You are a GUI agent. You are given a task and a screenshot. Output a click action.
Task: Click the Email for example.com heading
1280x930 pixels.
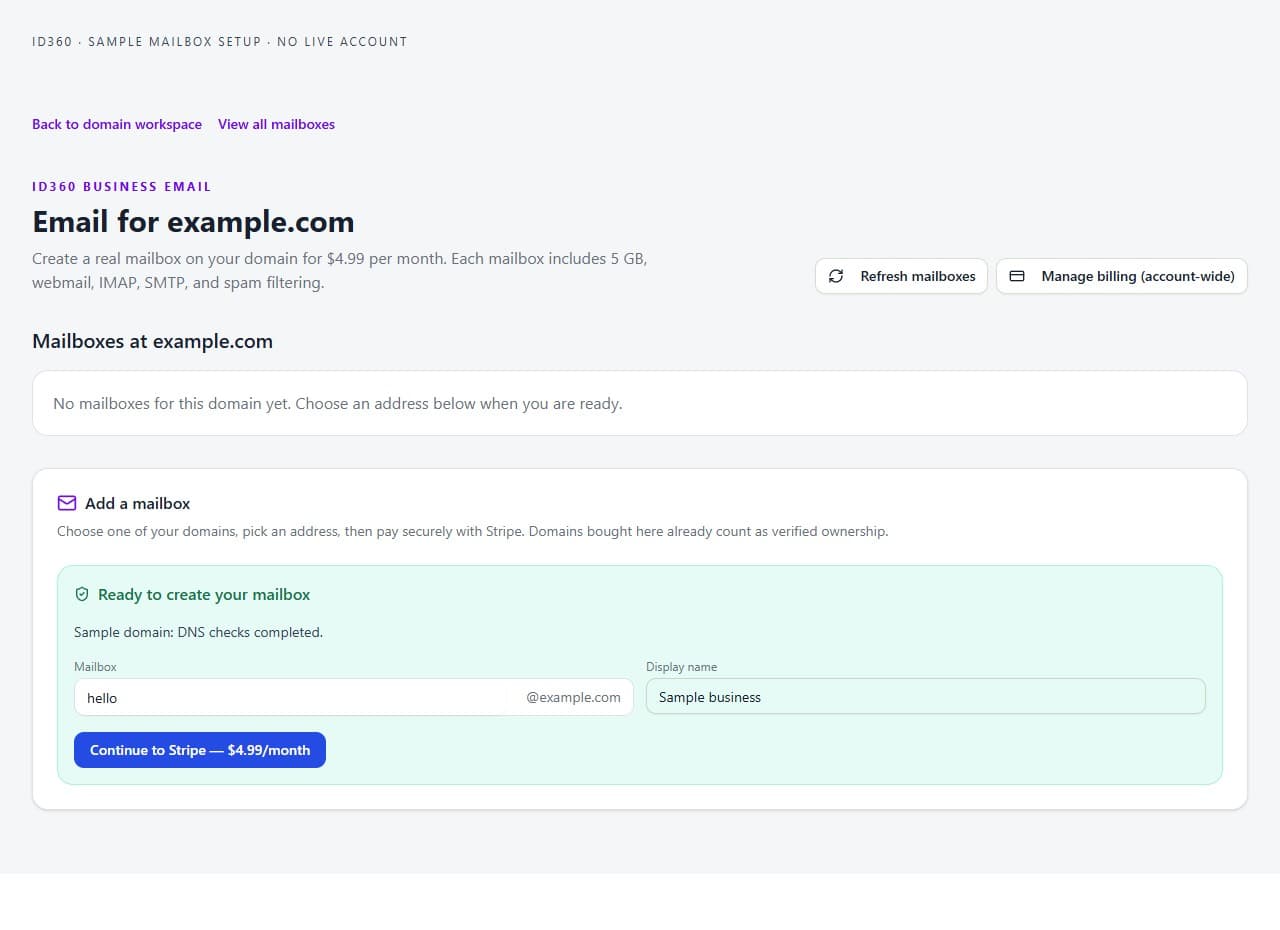point(193,221)
